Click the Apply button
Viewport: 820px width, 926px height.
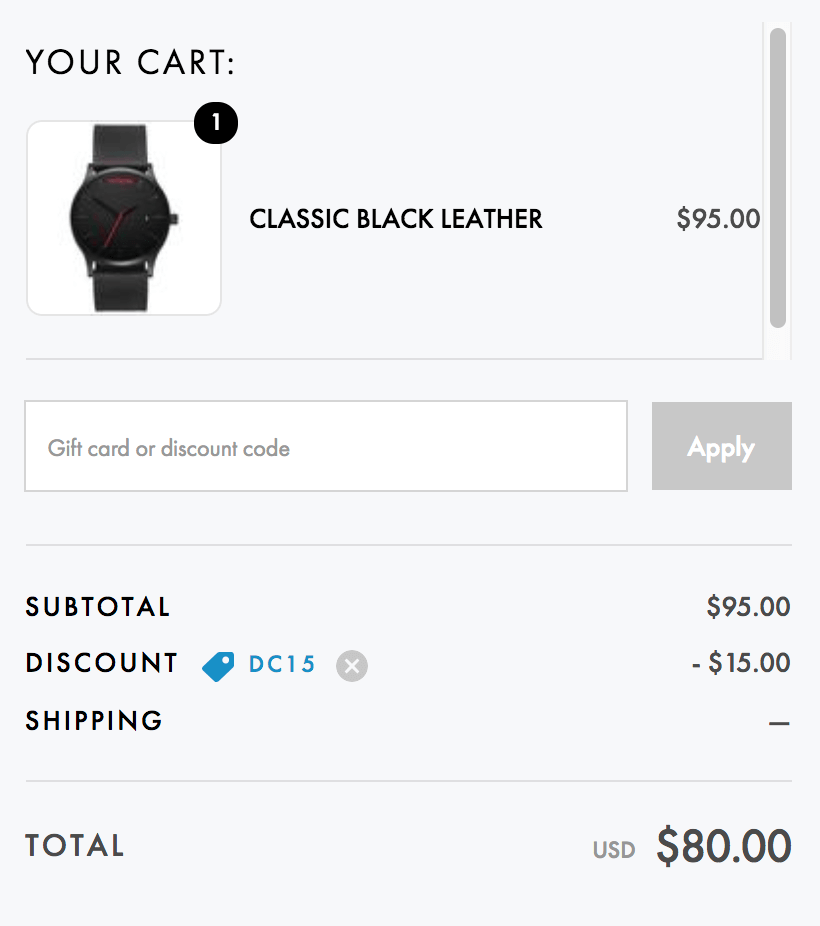click(x=721, y=446)
